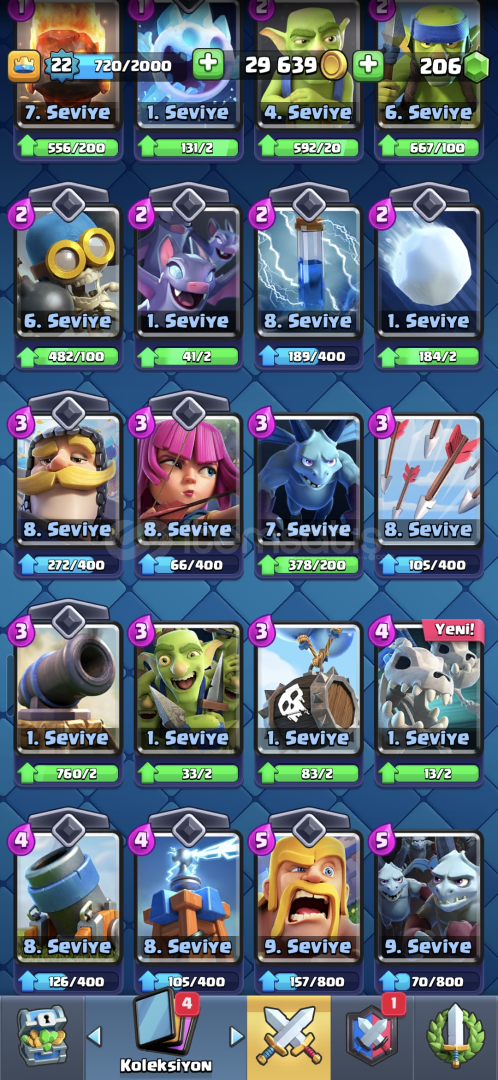Tap the Bomber card's 482/100 upgrade bar
This screenshot has width=498, height=1080.
pos(68,357)
